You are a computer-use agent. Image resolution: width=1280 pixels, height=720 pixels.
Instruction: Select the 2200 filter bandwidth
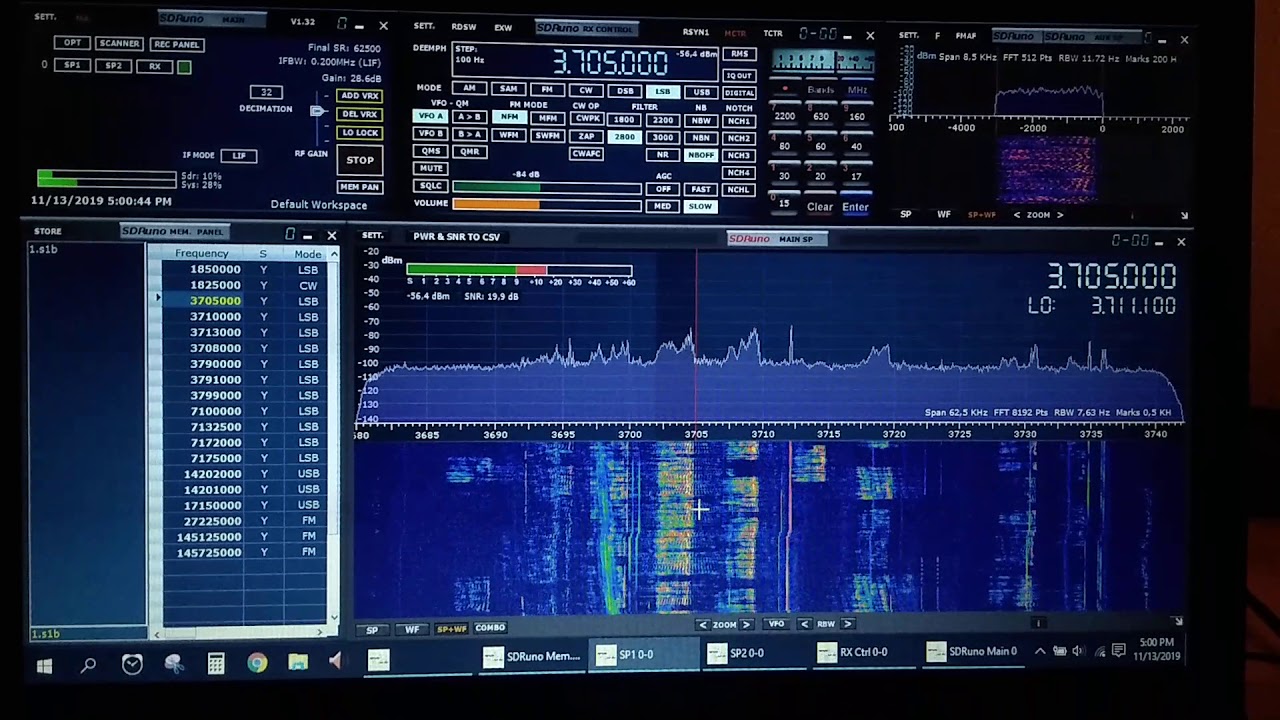click(662, 120)
